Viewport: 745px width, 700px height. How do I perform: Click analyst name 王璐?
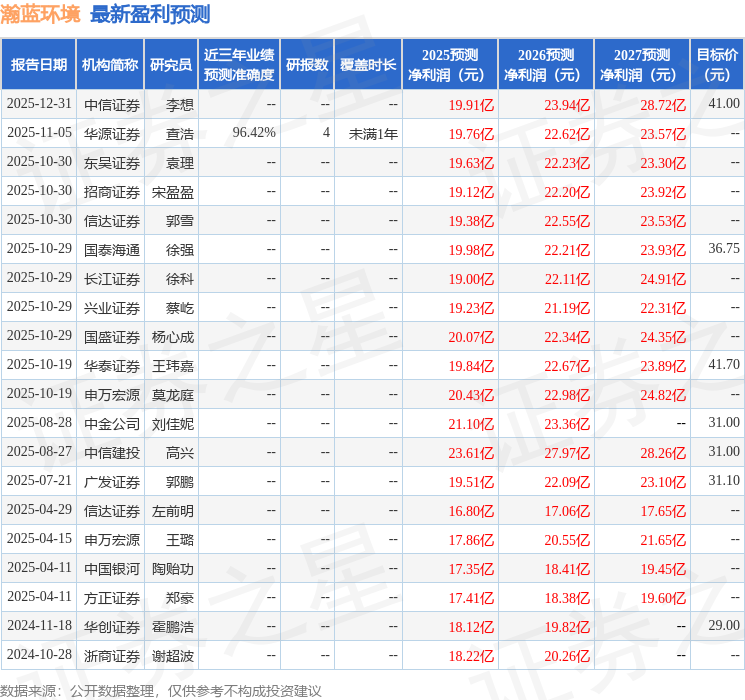(x=180, y=540)
